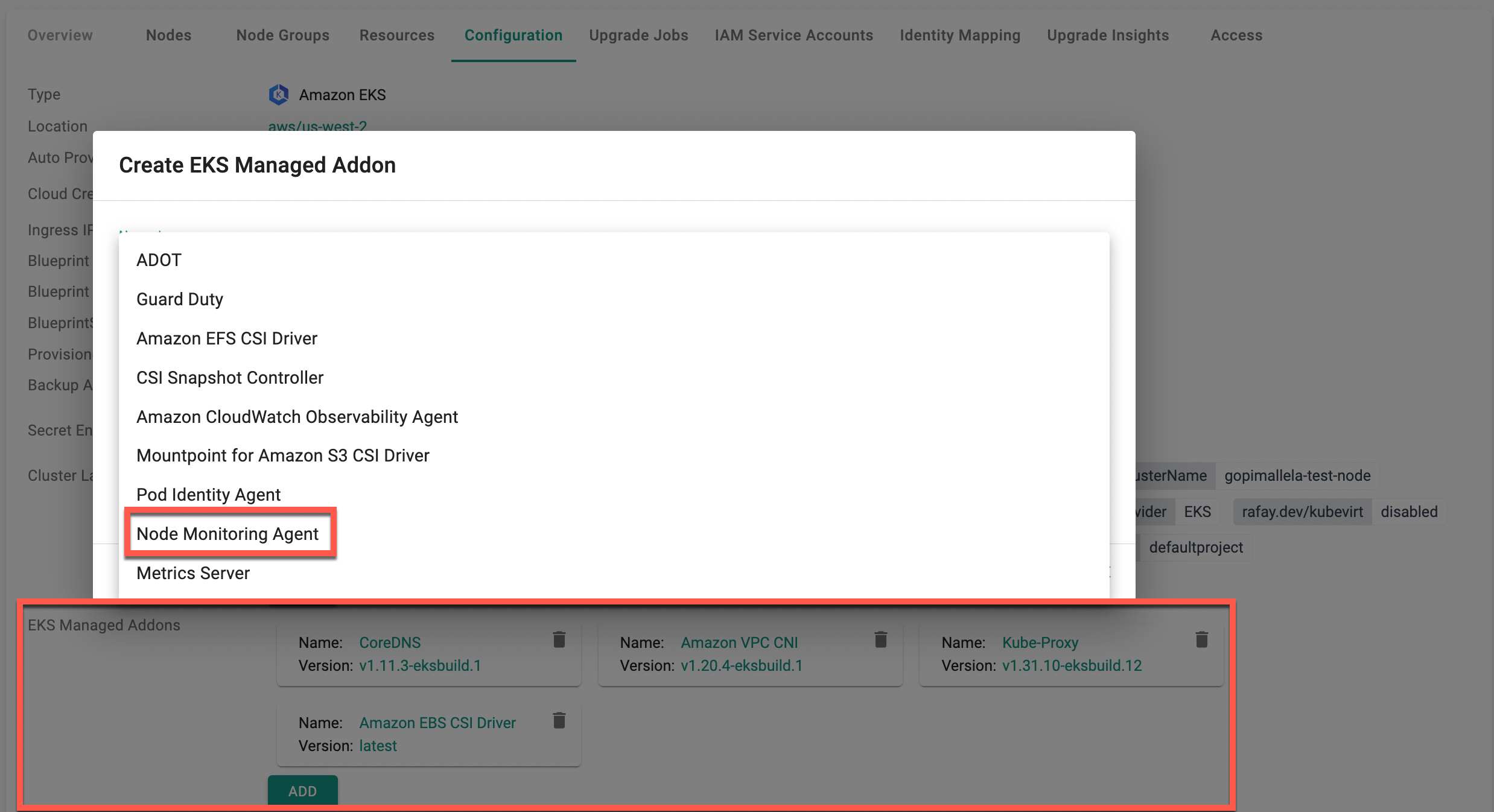This screenshot has height=812, width=1494.
Task: Open the CoreDNS addon name link
Action: (390, 642)
